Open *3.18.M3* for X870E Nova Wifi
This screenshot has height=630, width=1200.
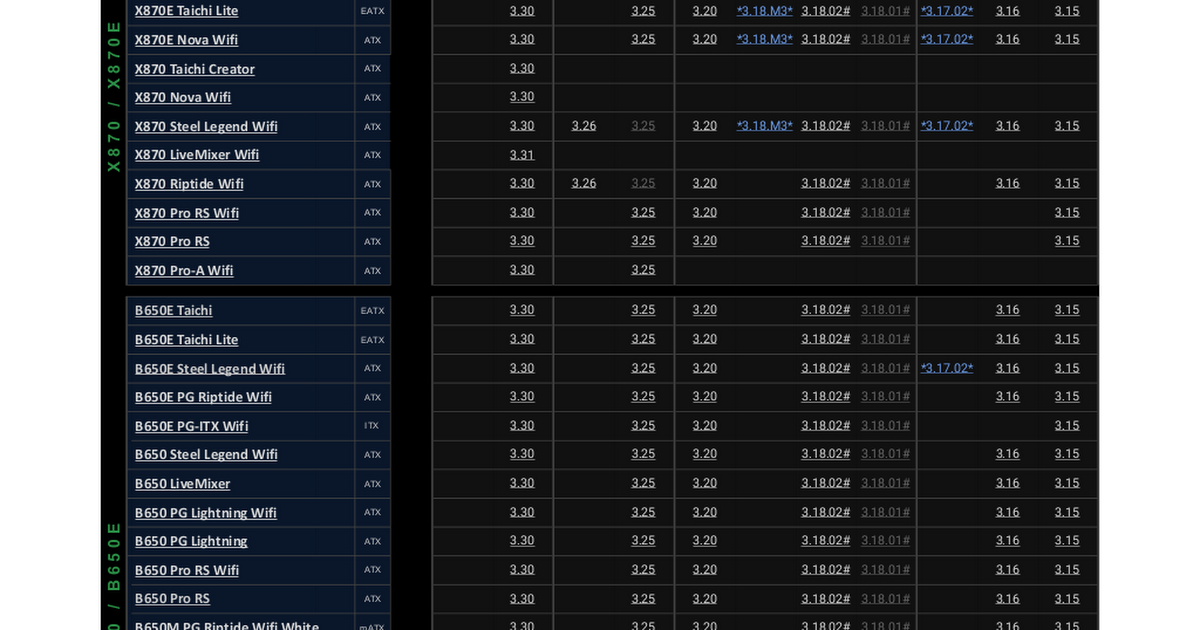click(765, 39)
